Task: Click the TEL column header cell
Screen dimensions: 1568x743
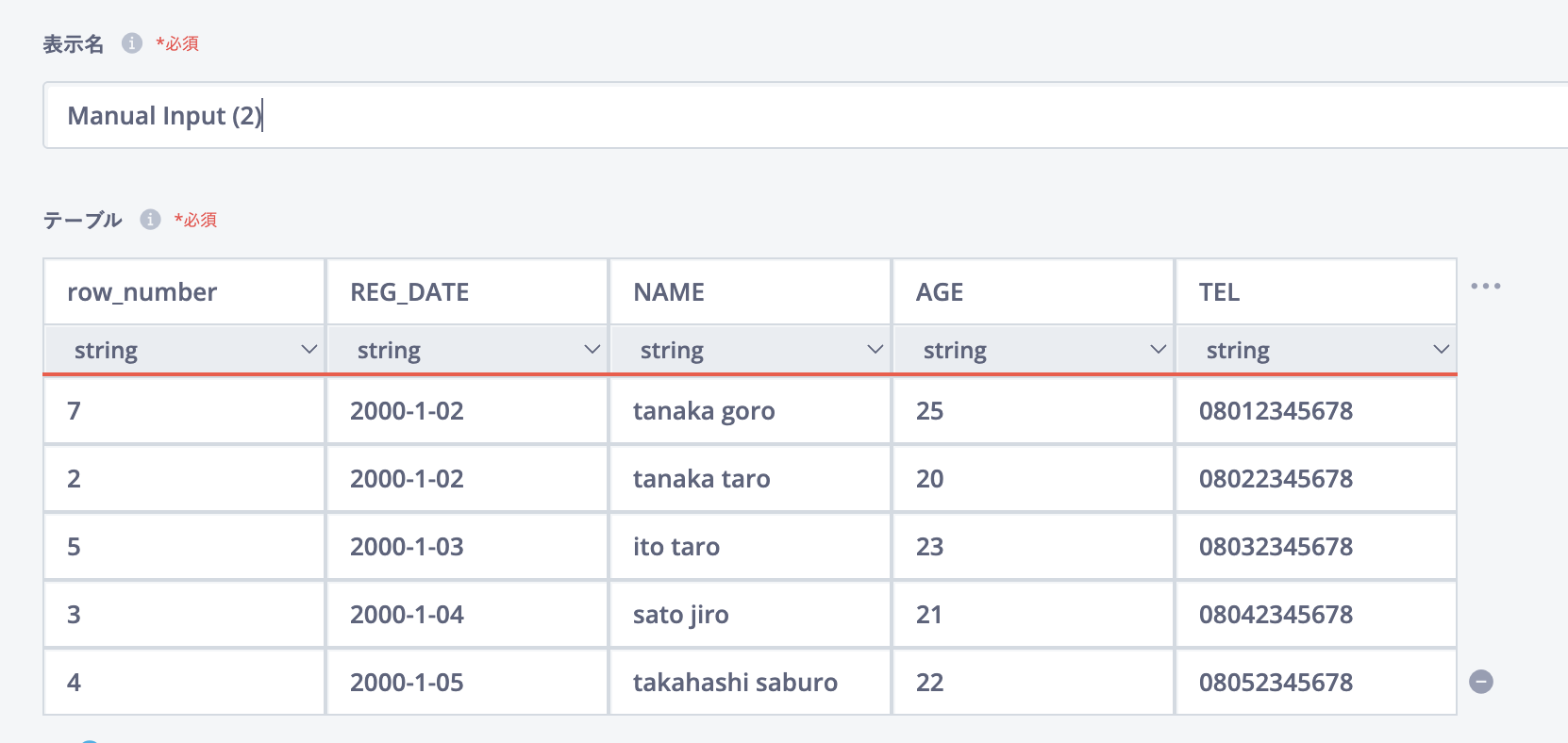Action: click(1317, 292)
